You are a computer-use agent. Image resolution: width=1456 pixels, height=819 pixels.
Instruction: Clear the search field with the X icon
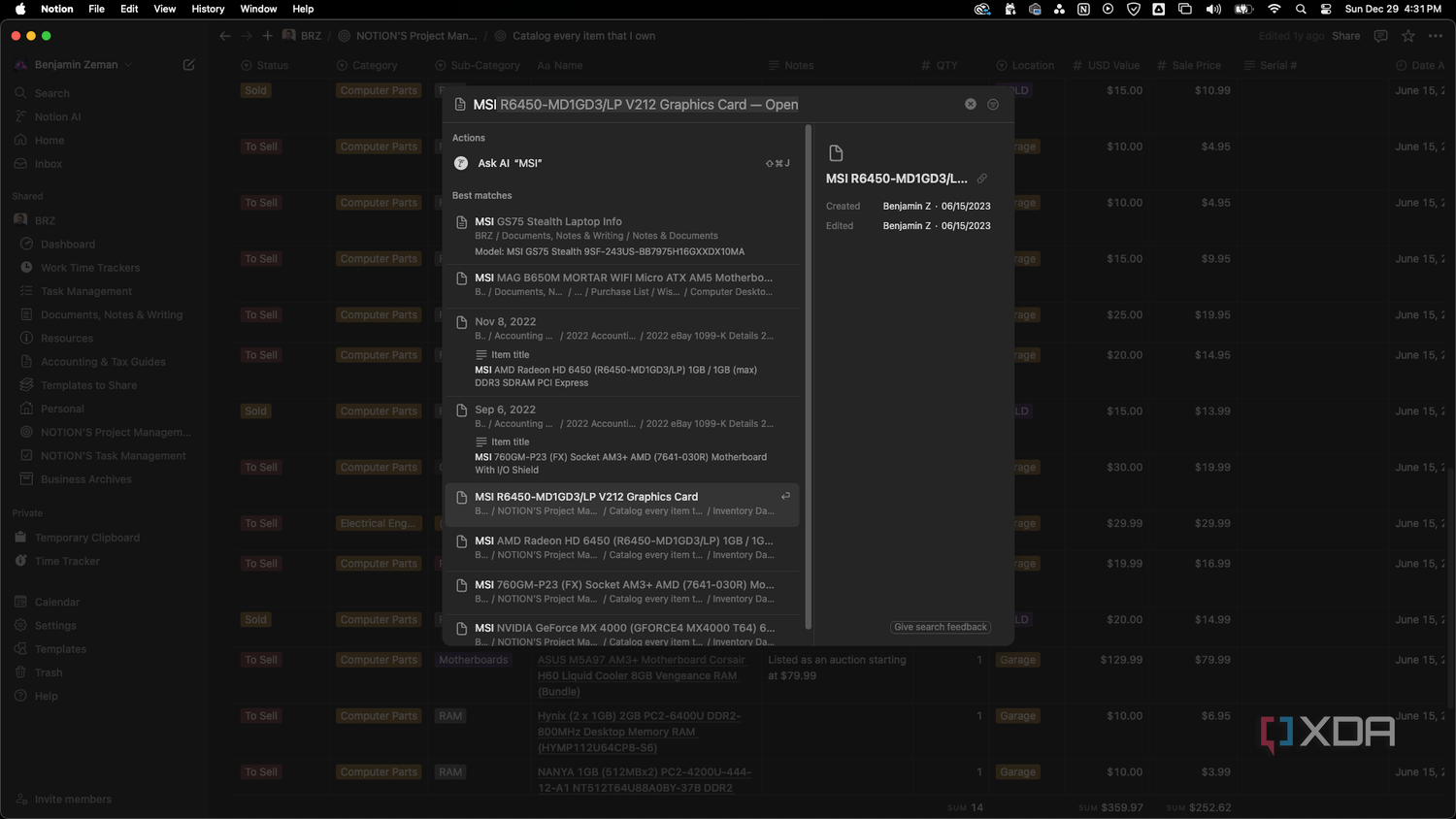tap(970, 104)
